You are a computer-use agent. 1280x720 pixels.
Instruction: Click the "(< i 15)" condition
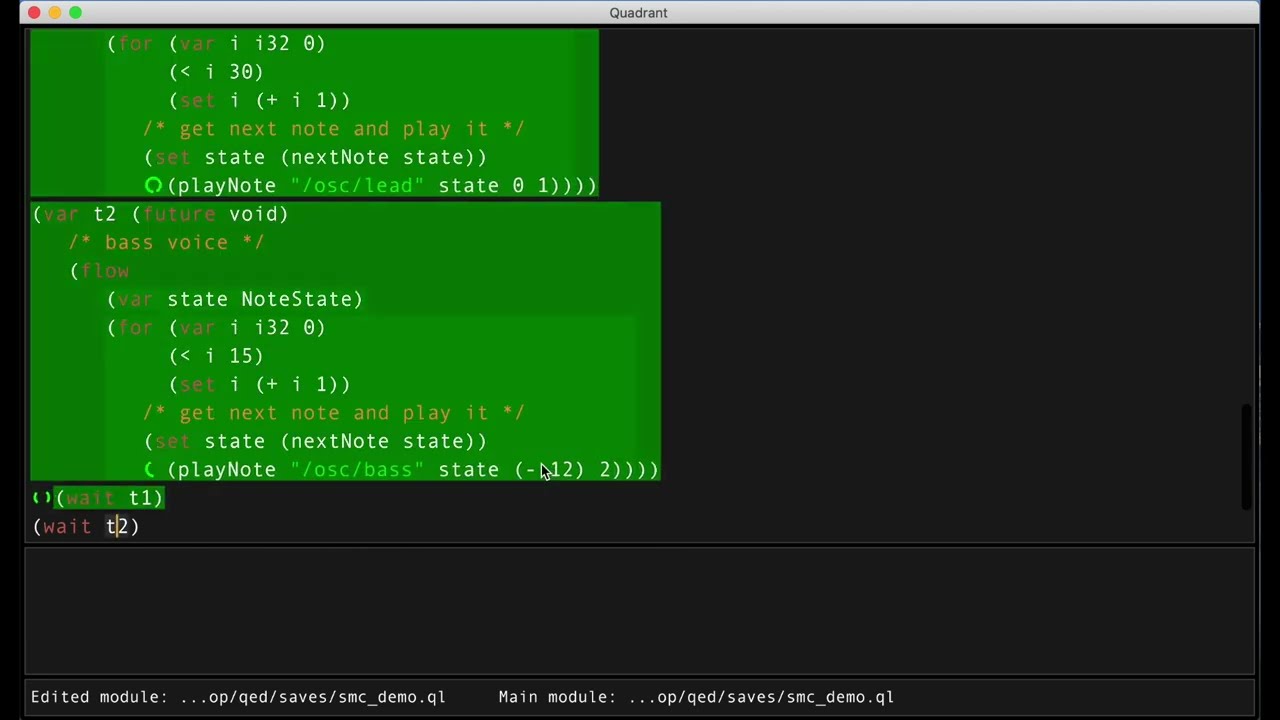tap(217, 356)
